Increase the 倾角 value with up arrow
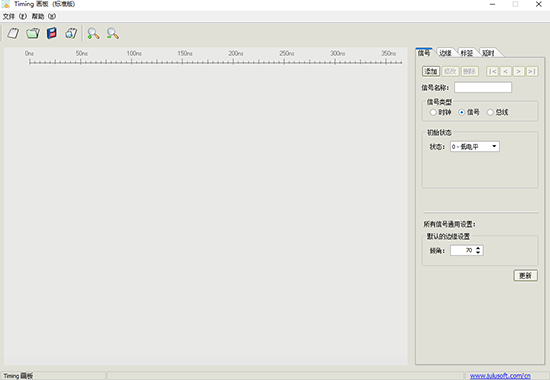The height and width of the screenshot is (380, 550). pyautogui.click(x=478, y=248)
